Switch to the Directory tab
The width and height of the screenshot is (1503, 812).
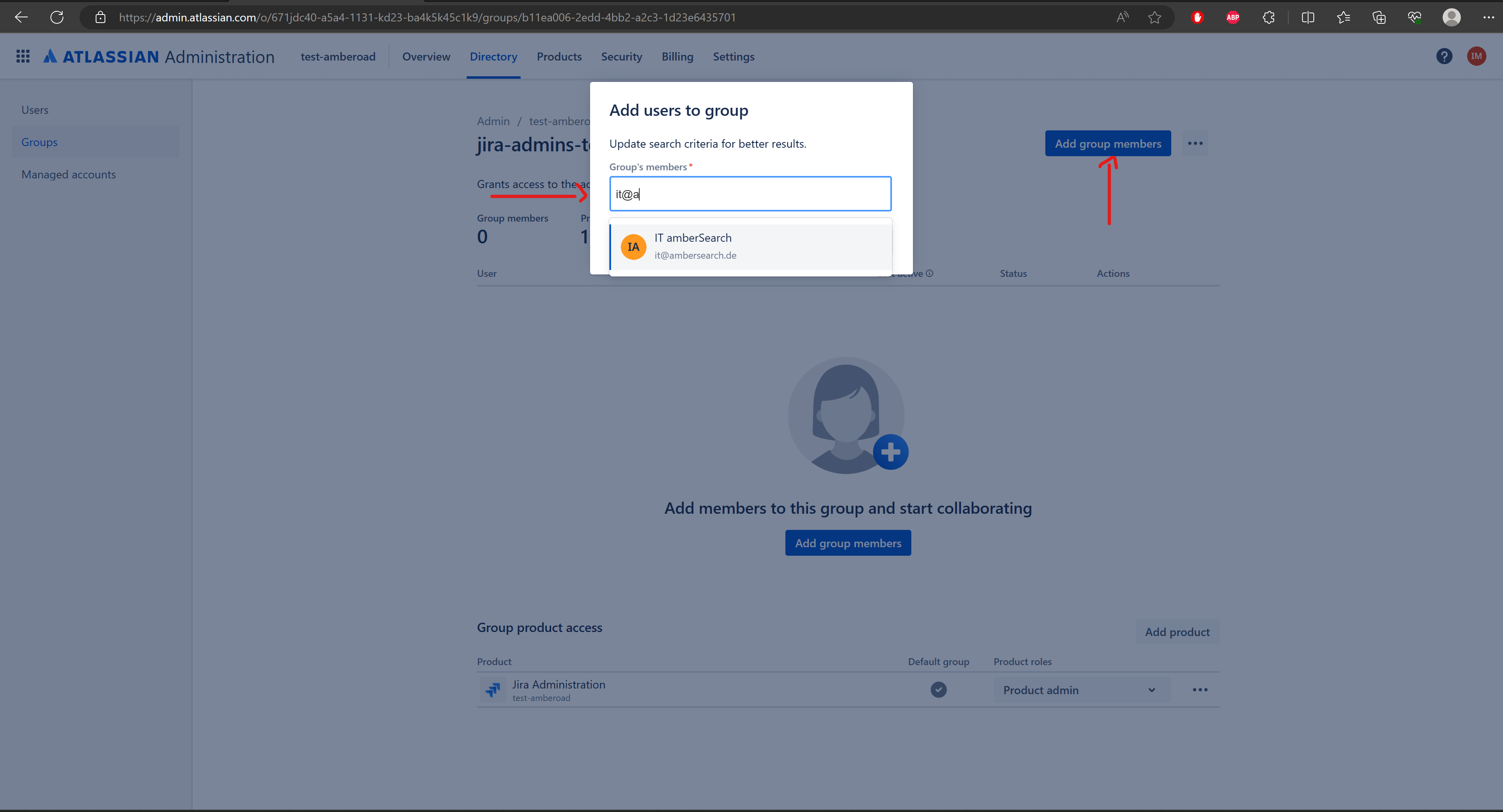pyautogui.click(x=493, y=57)
